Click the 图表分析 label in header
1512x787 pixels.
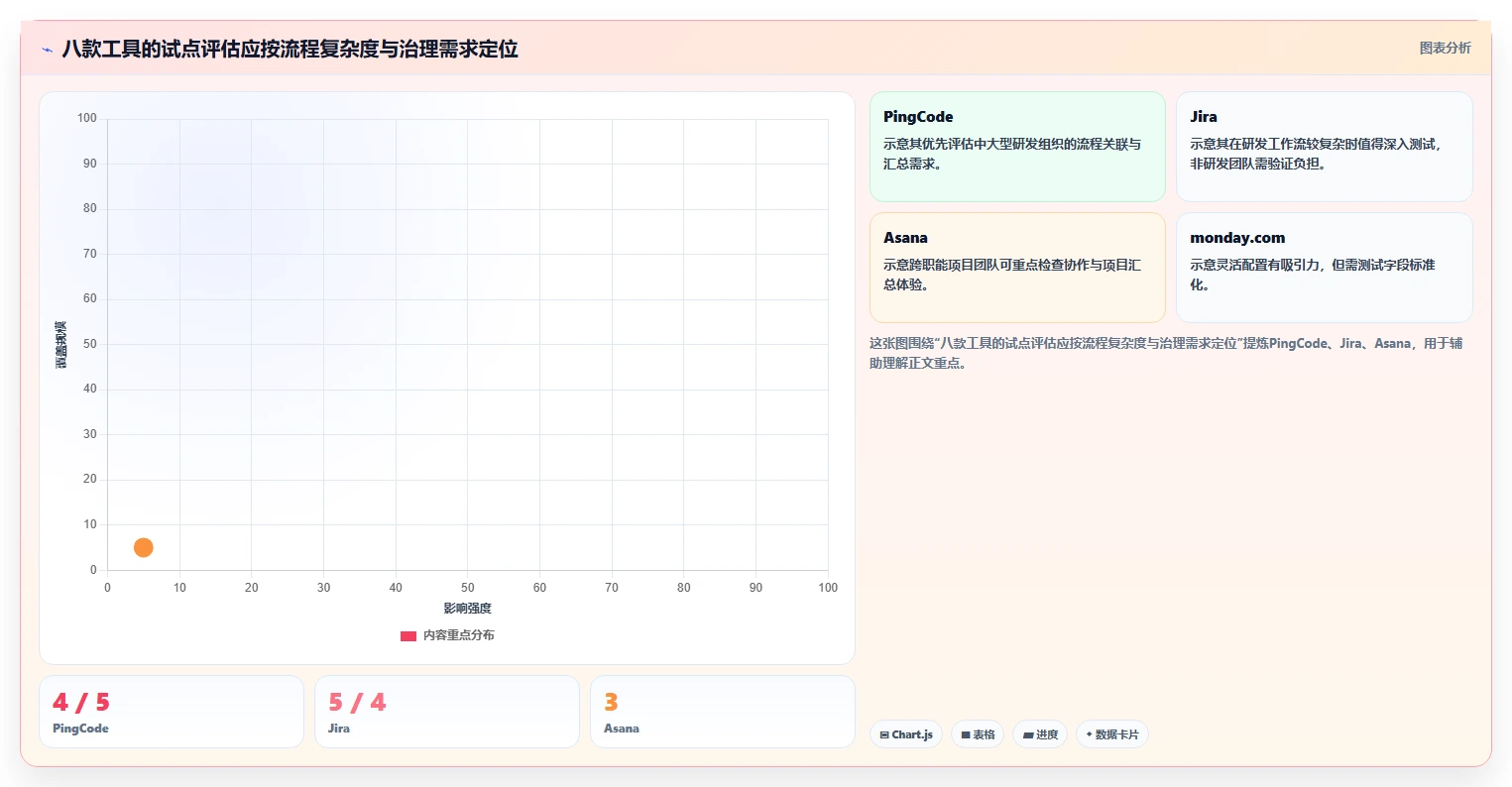coord(1445,48)
